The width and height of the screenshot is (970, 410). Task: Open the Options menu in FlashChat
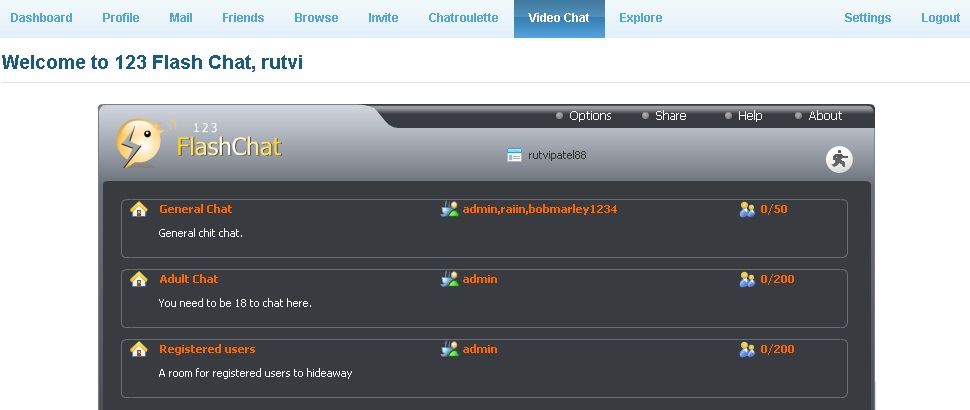click(x=590, y=116)
